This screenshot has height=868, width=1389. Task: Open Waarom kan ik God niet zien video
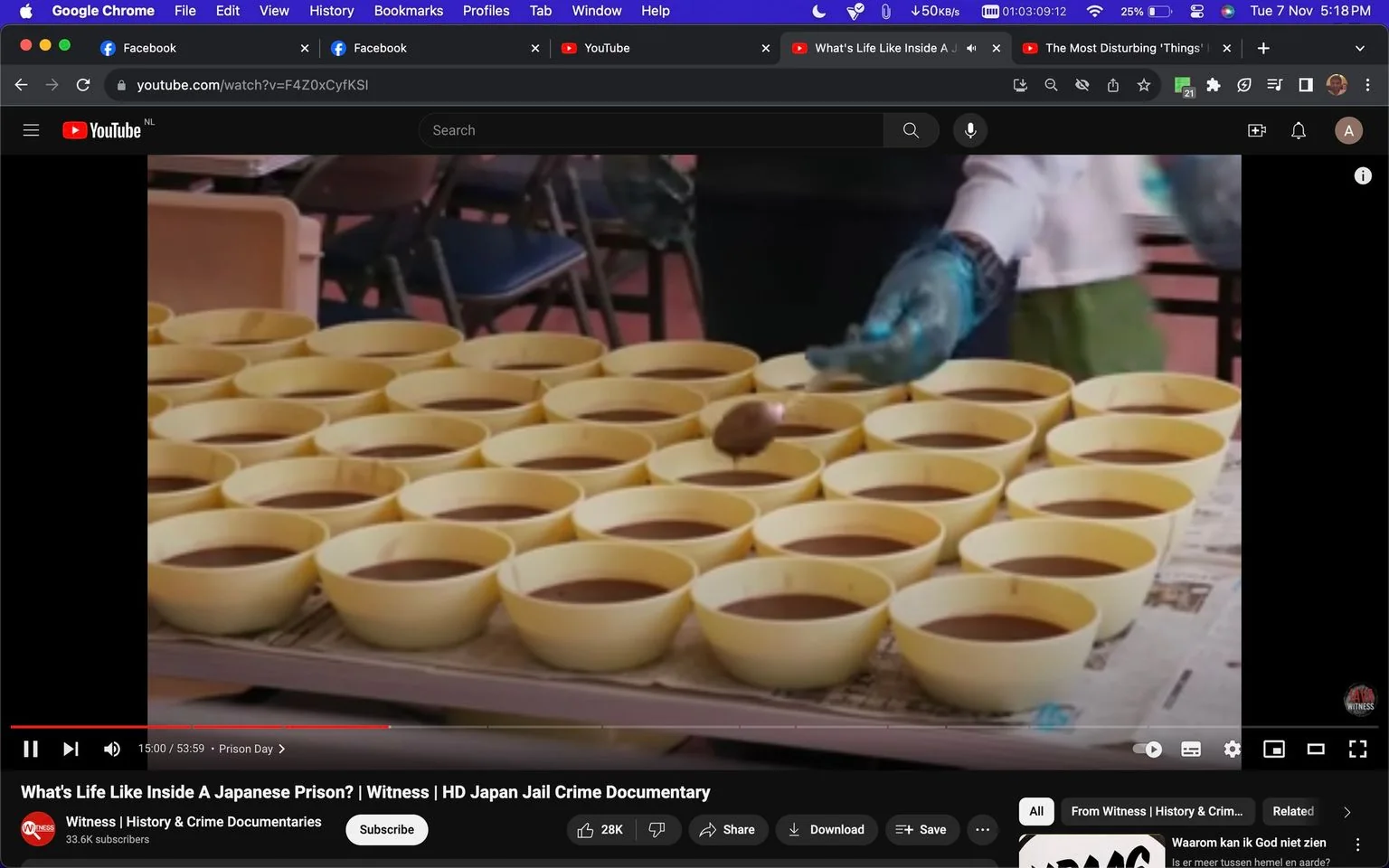(x=1249, y=842)
